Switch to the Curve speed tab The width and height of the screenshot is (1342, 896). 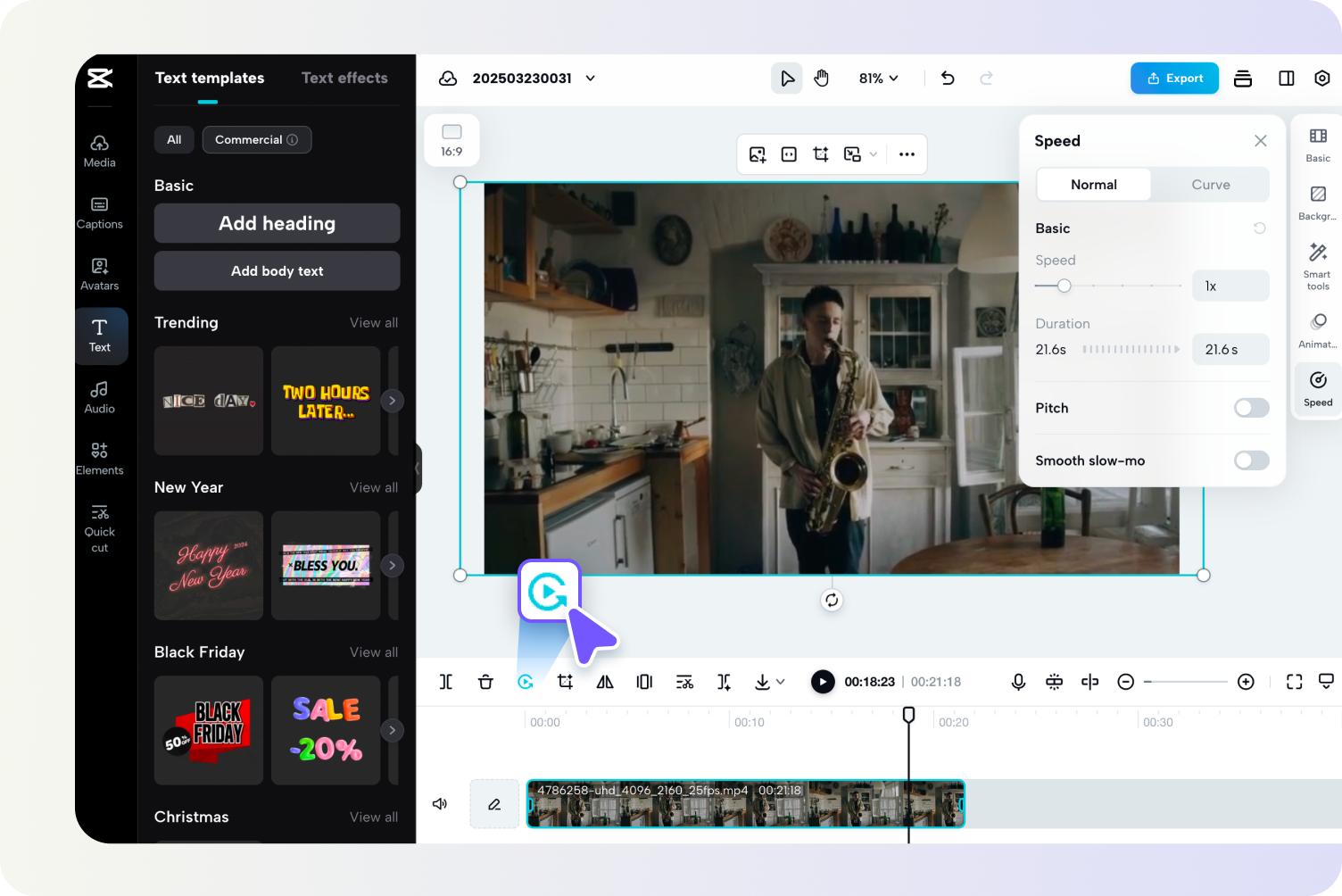coord(1210,185)
